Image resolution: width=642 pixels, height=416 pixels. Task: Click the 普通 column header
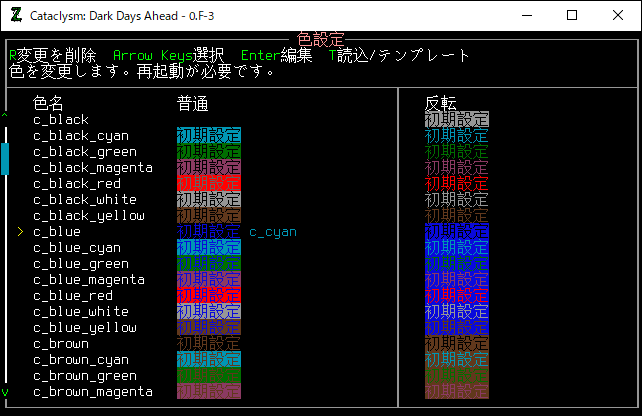[x=192, y=103]
